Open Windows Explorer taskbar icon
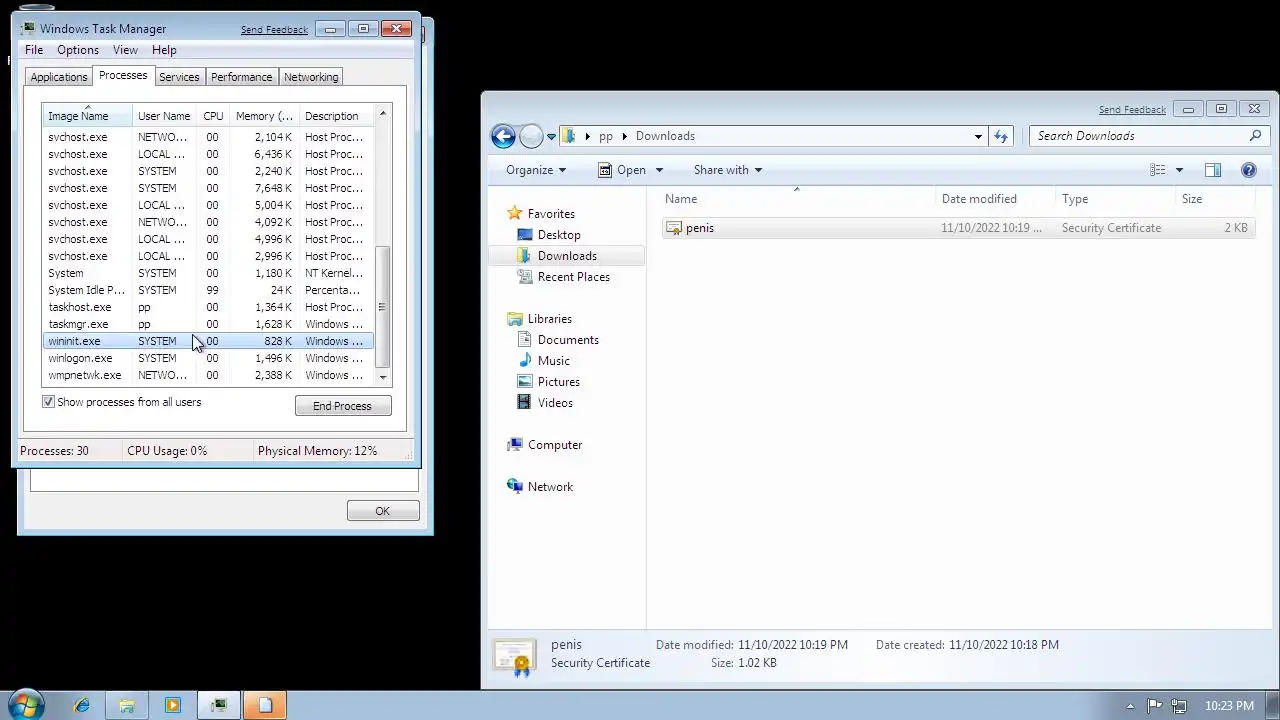 coord(127,706)
